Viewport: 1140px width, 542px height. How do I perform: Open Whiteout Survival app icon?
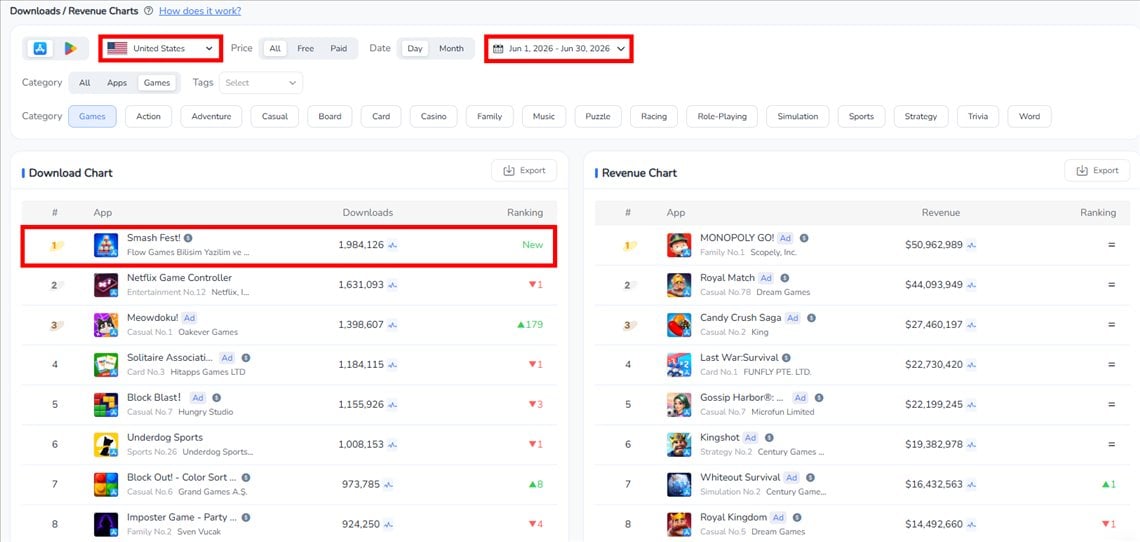click(x=679, y=485)
